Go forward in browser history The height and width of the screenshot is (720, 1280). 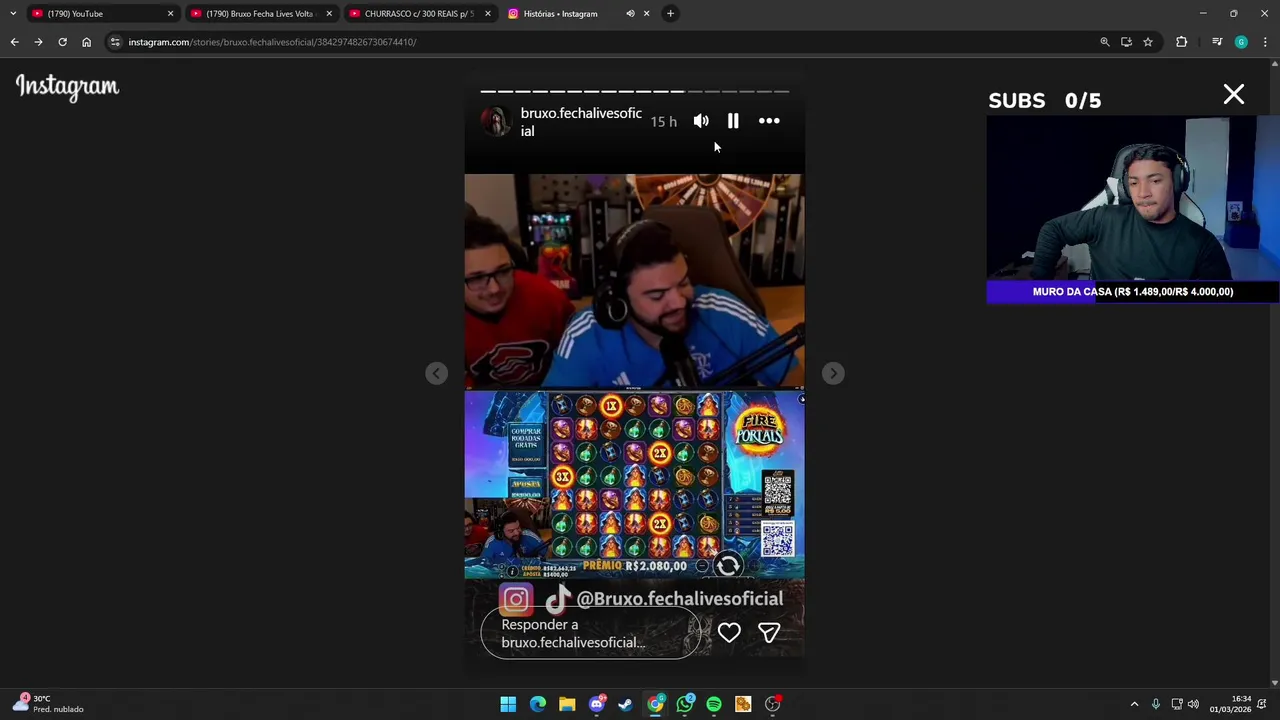[38, 42]
